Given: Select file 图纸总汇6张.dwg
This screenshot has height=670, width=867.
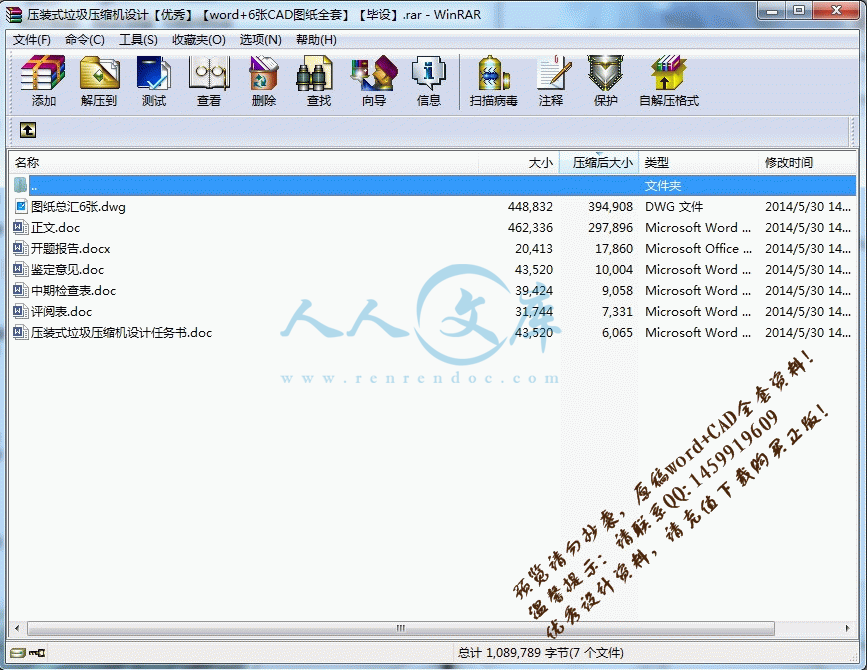Looking at the screenshot, I should click(x=78, y=207).
